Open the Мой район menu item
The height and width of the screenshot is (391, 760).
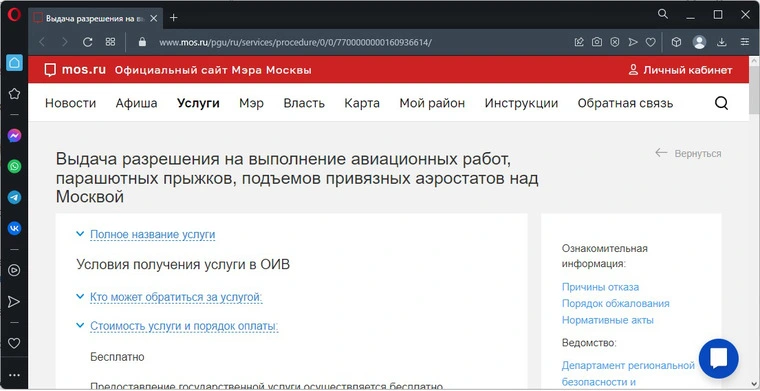(432, 103)
